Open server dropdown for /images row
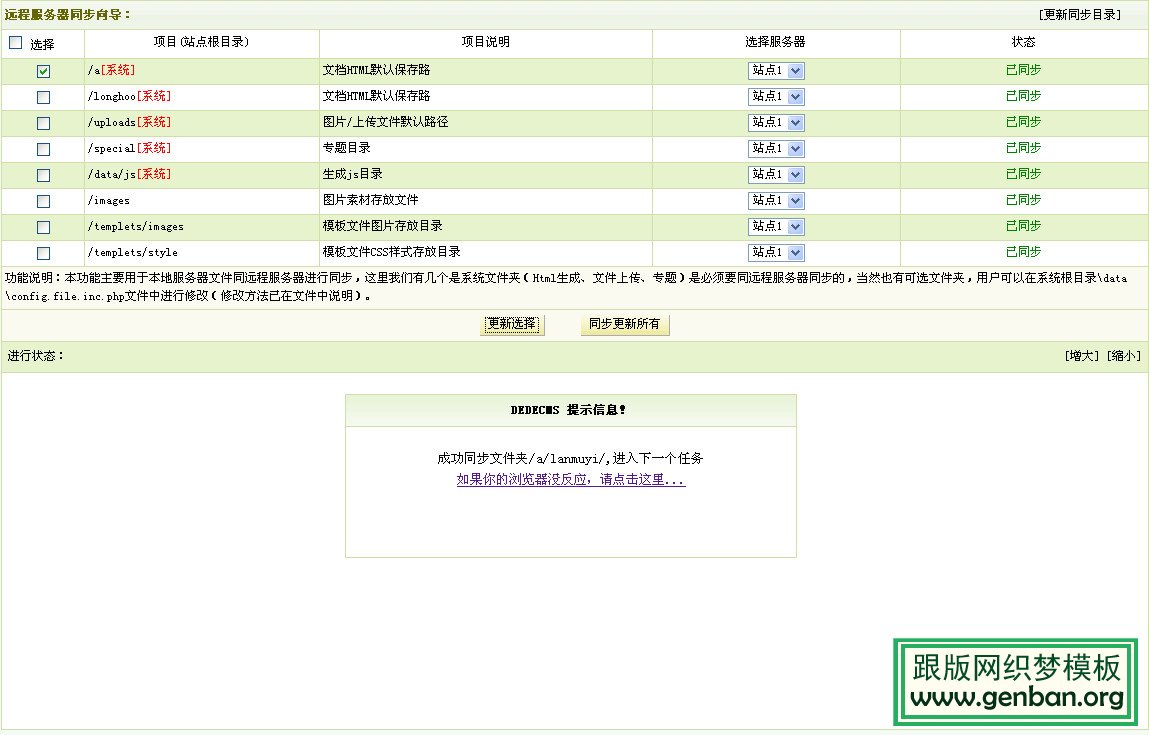The image size is (1149, 735). click(776, 201)
